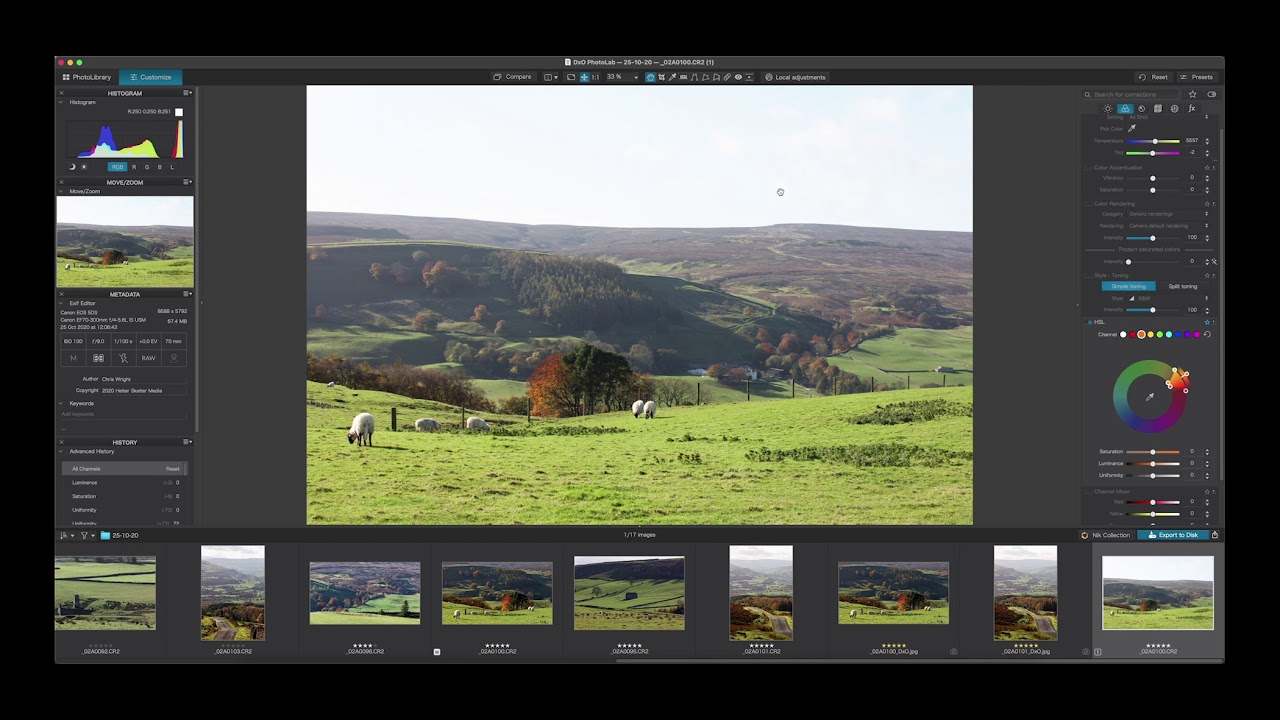Open Nik Collection
The height and width of the screenshot is (720, 1280).
(1106, 535)
